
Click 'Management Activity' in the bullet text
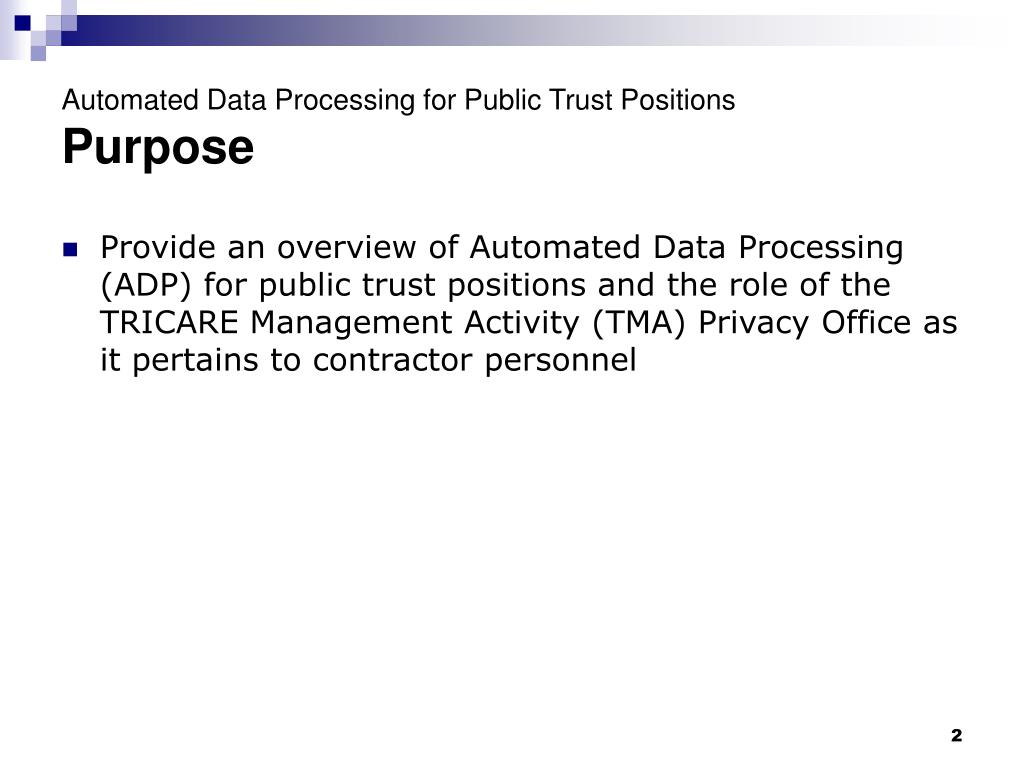415,324
